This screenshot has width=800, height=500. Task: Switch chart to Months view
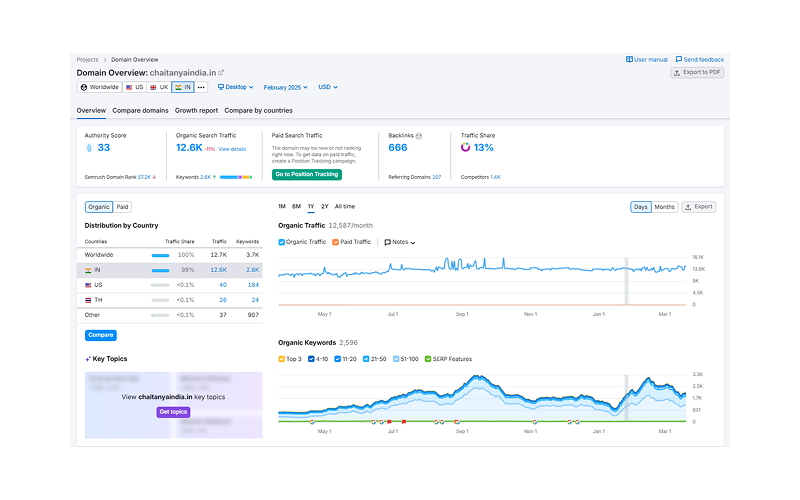point(664,207)
